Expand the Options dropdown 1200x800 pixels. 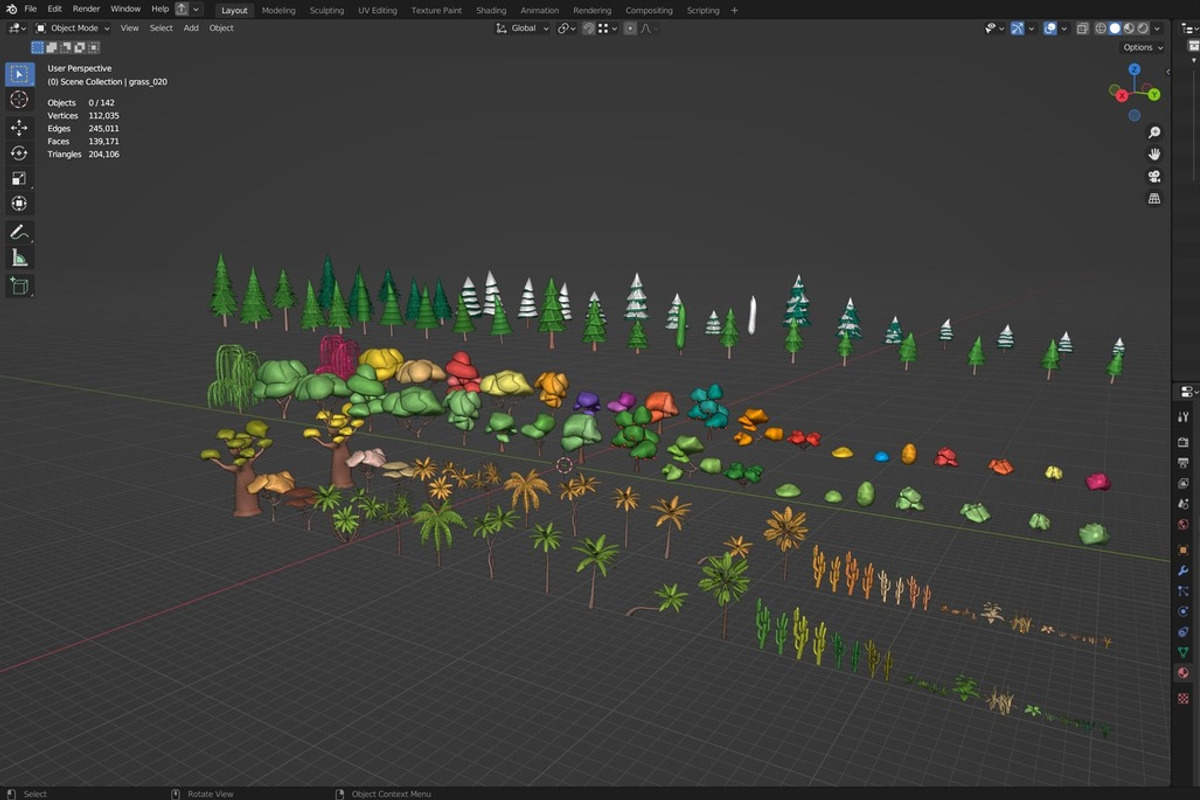pyautogui.click(x=1142, y=47)
